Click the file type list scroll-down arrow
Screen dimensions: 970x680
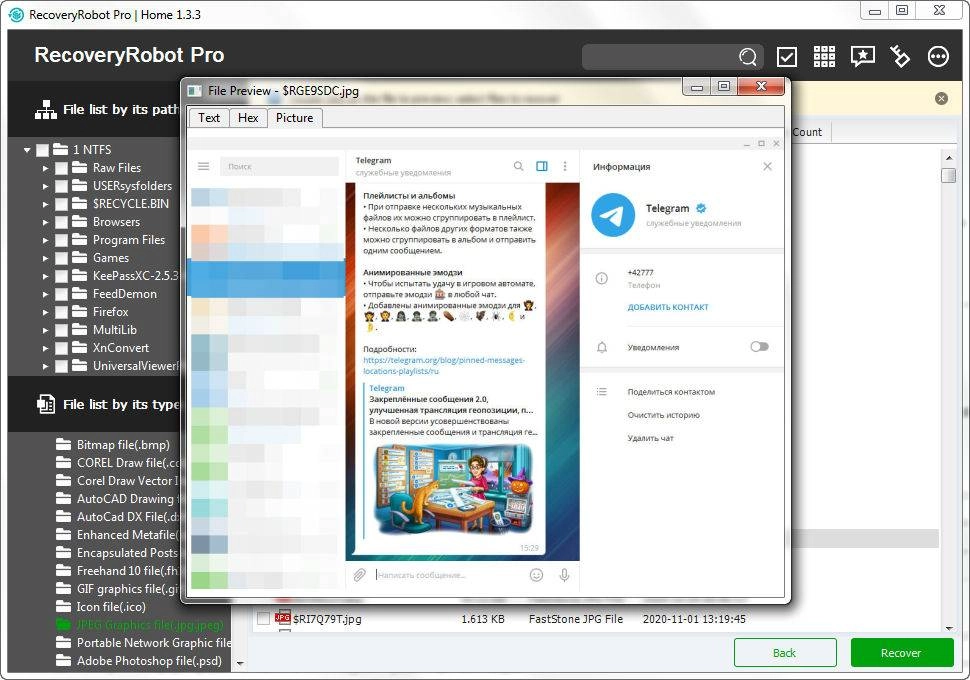[x=240, y=663]
